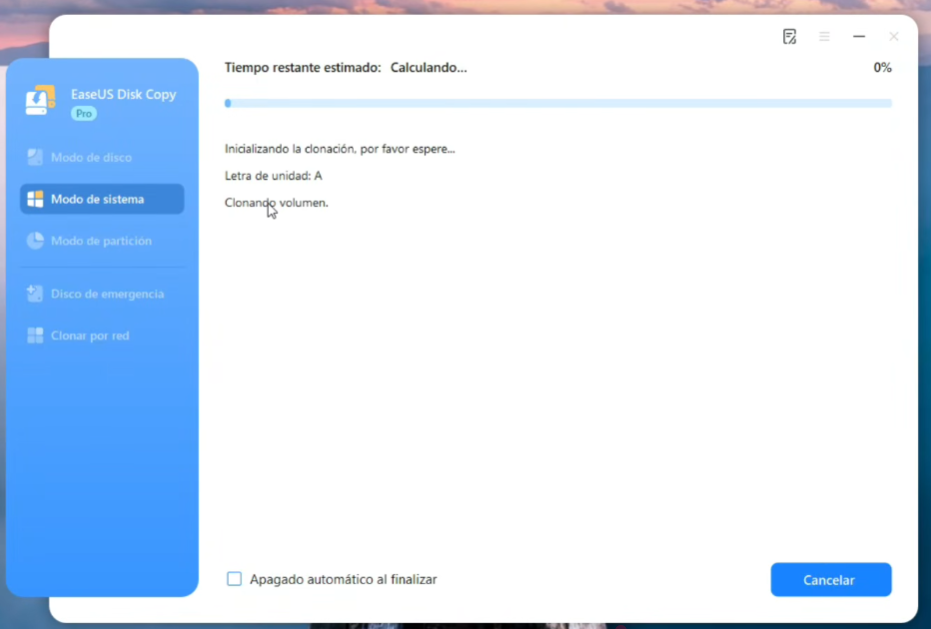Click the Windows icon for Modo de sistema
Image resolution: width=931 pixels, height=629 pixels.
click(35, 199)
